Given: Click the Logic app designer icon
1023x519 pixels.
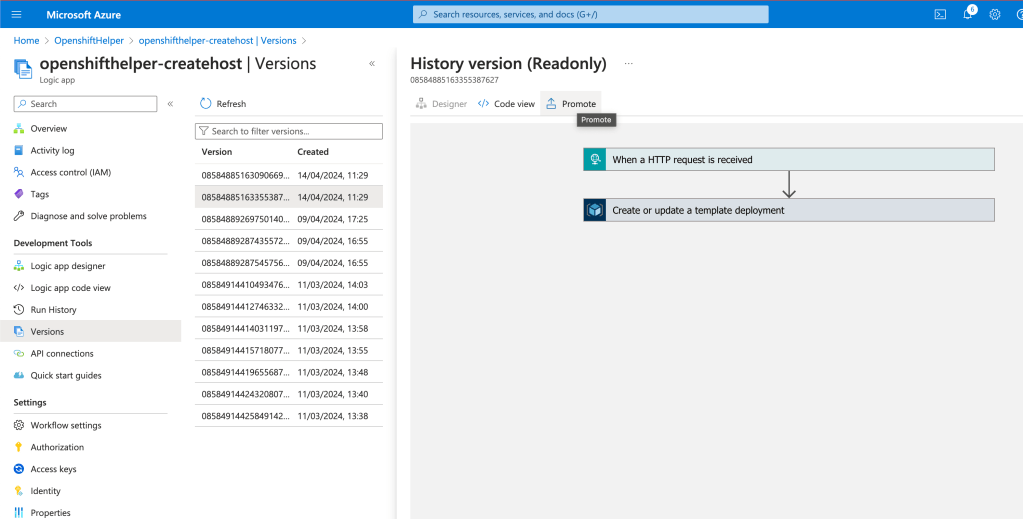Looking at the screenshot, I should (19, 266).
